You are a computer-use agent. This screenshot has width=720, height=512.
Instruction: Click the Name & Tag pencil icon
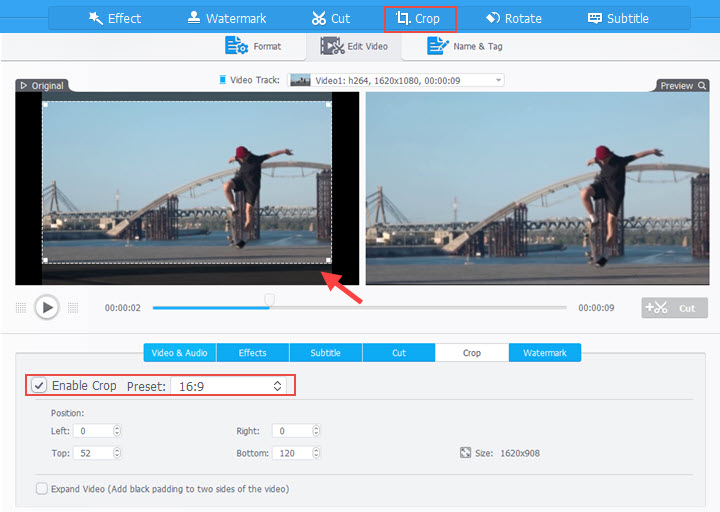[438, 46]
